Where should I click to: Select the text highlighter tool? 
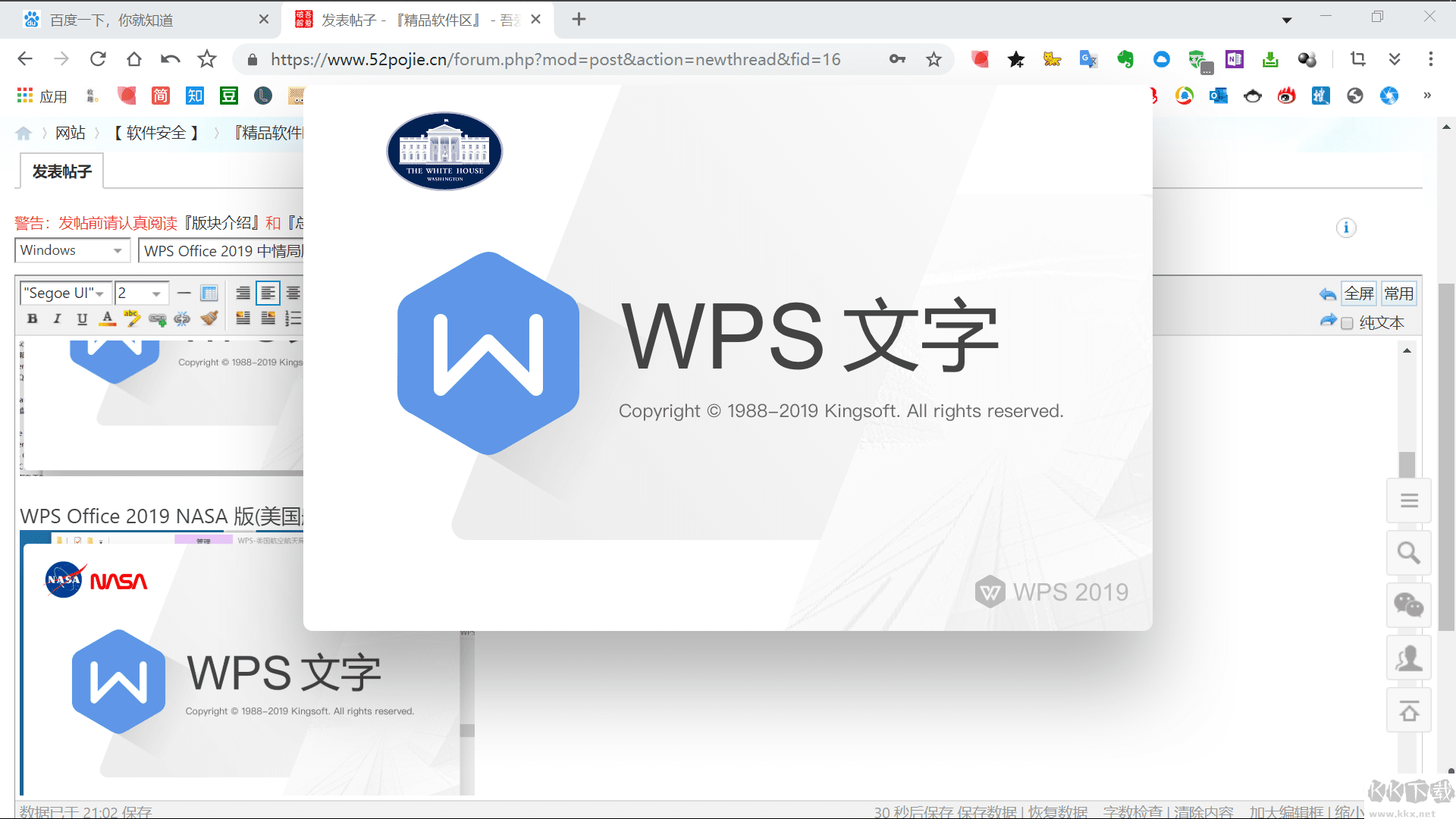[x=132, y=318]
